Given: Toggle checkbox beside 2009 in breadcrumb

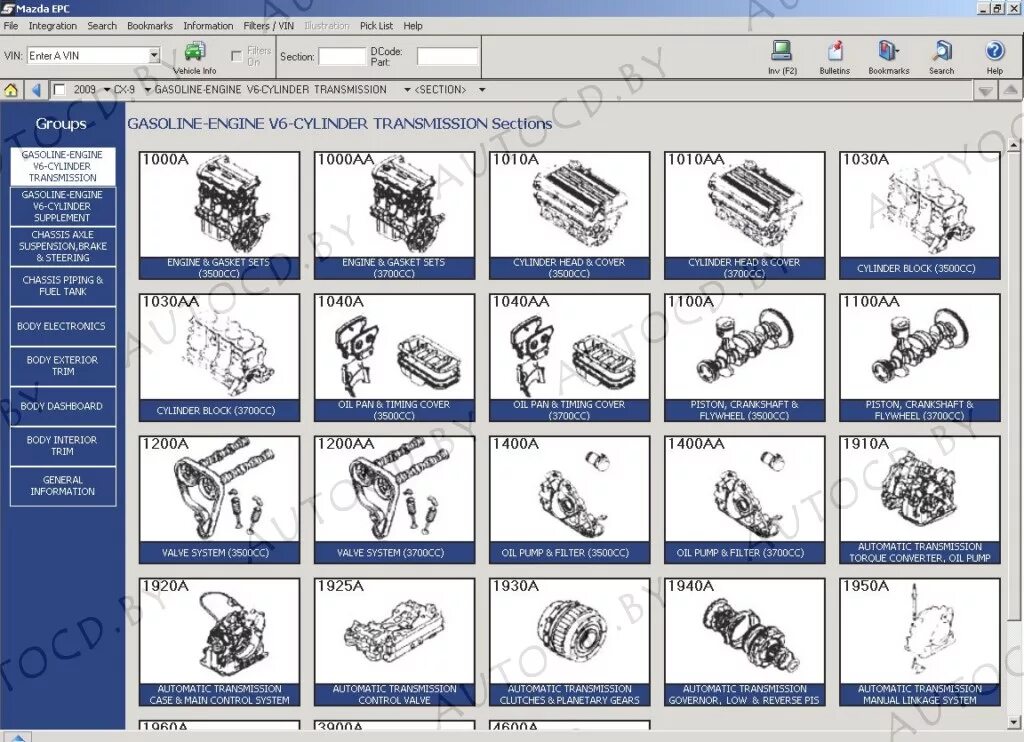Looking at the screenshot, I should pos(59,89).
